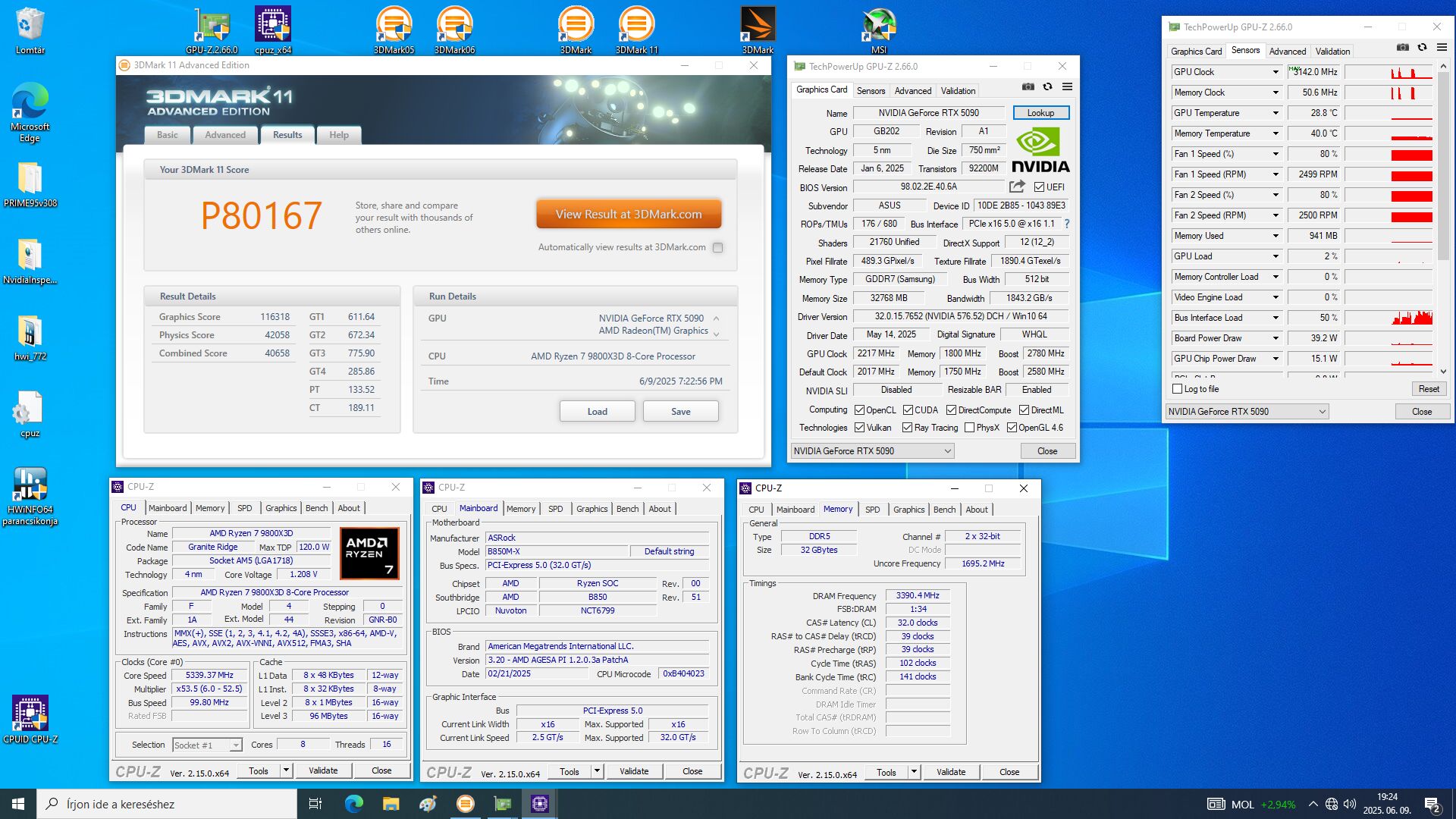
Task: Open the PRIME95v308 folder icon
Action: 30,185
